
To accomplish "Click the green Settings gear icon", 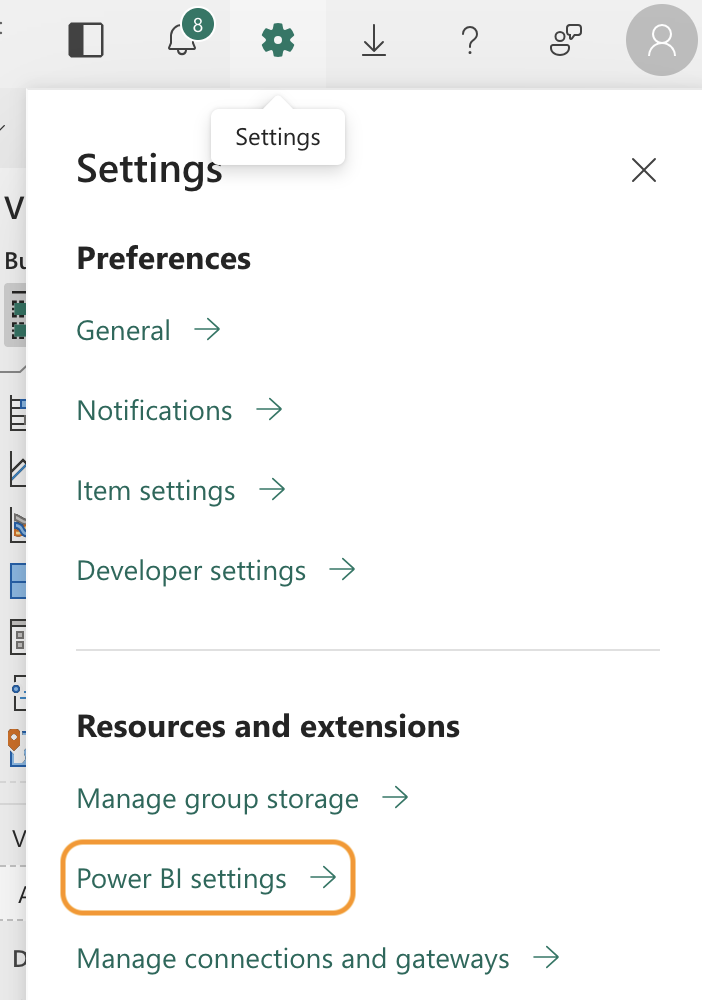I will [x=278, y=40].
